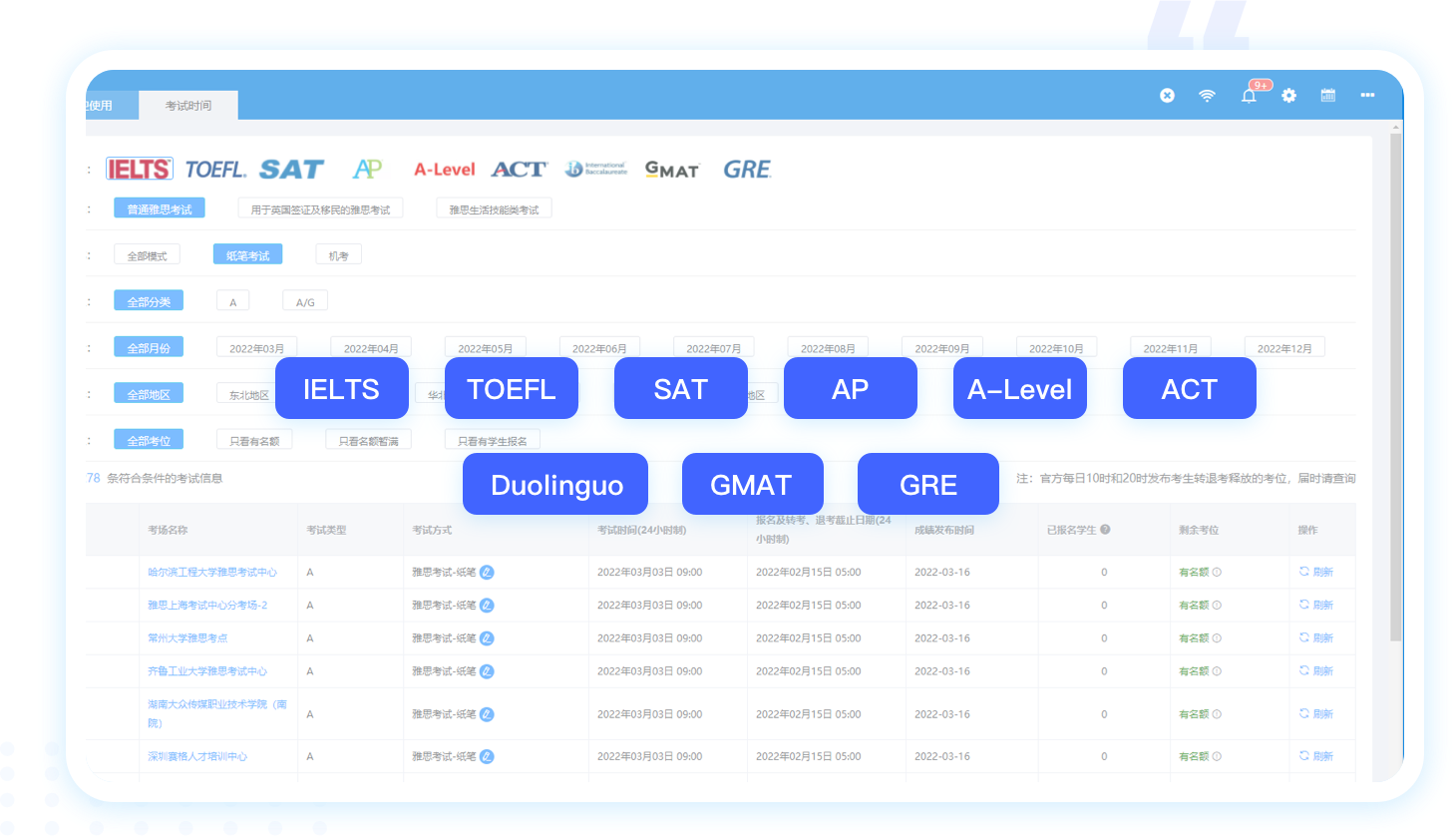Open the calendar icon in header
This screenshot has width=1456, height=838.
point(1327,95)
